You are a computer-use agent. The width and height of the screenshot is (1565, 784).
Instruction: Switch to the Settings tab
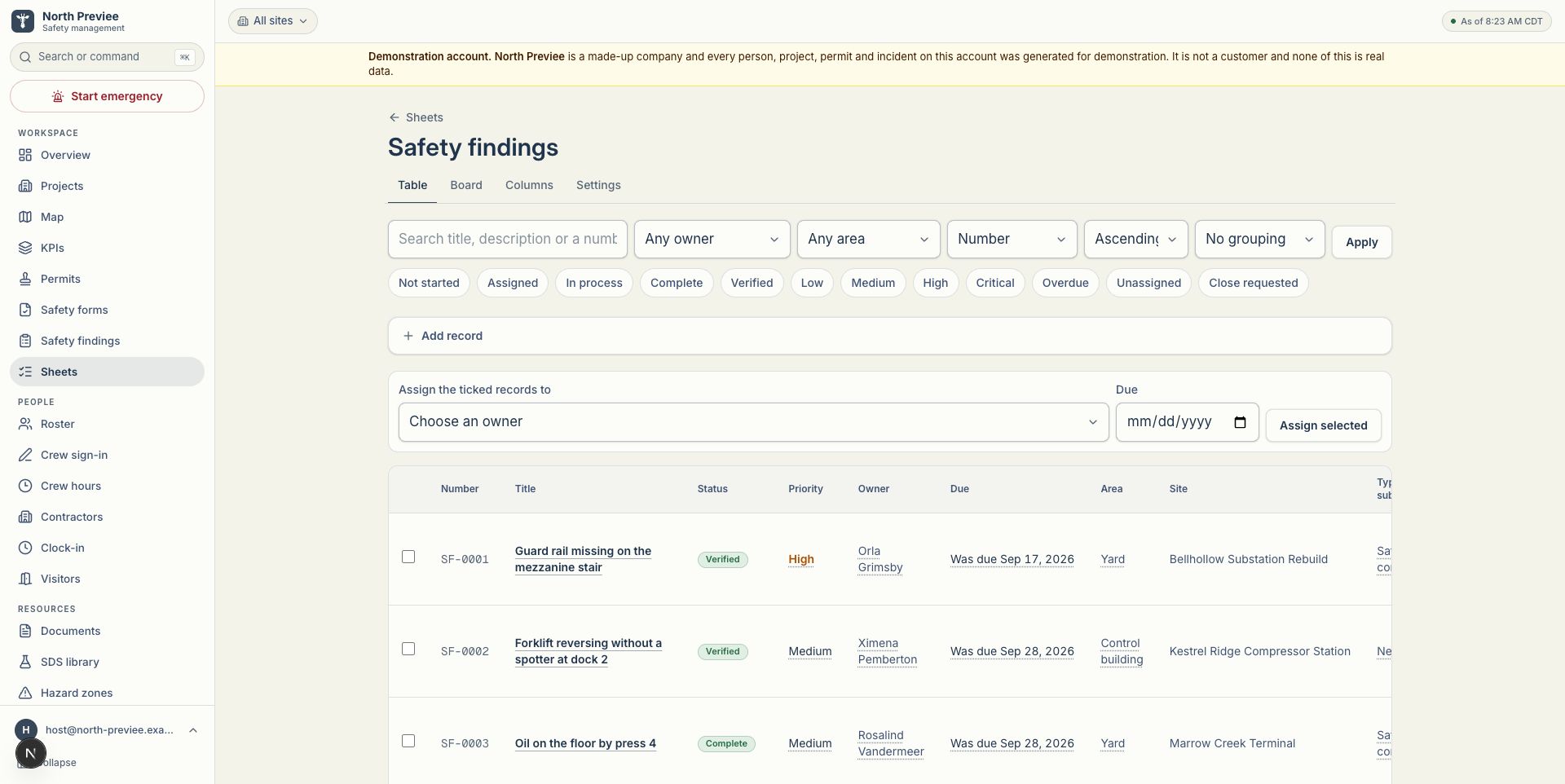coord(598,185)
